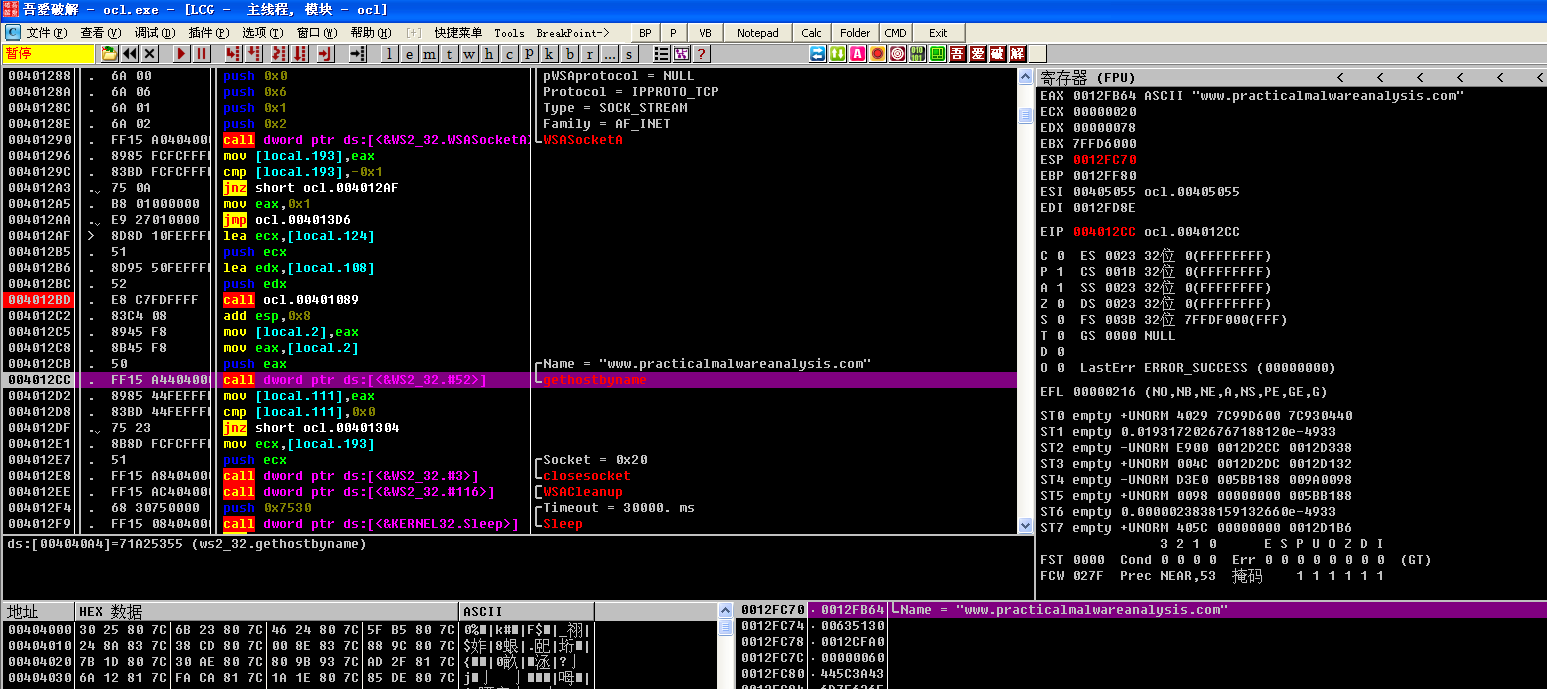Show CPU window via 'c' icon
Image resolution: width=1547 pixels, height=689 pixels.
pyautogui.click(x=509, y=54)
